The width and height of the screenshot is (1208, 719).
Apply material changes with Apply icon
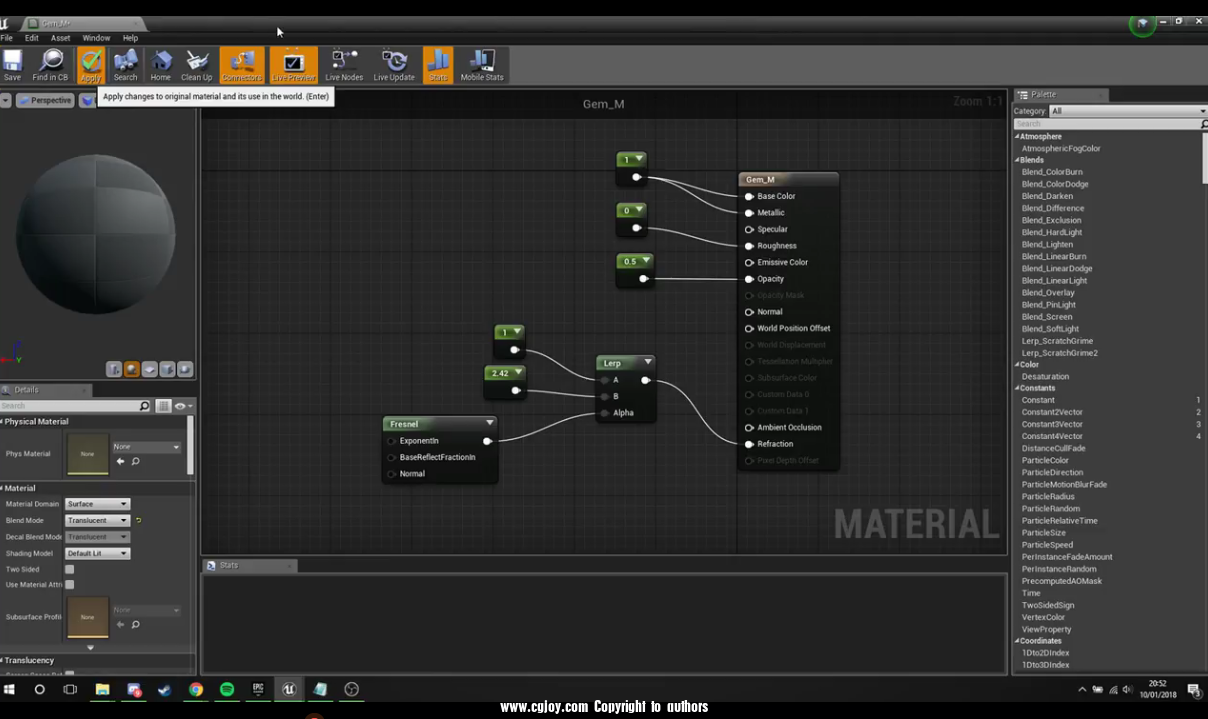click(x=91, y=64)
